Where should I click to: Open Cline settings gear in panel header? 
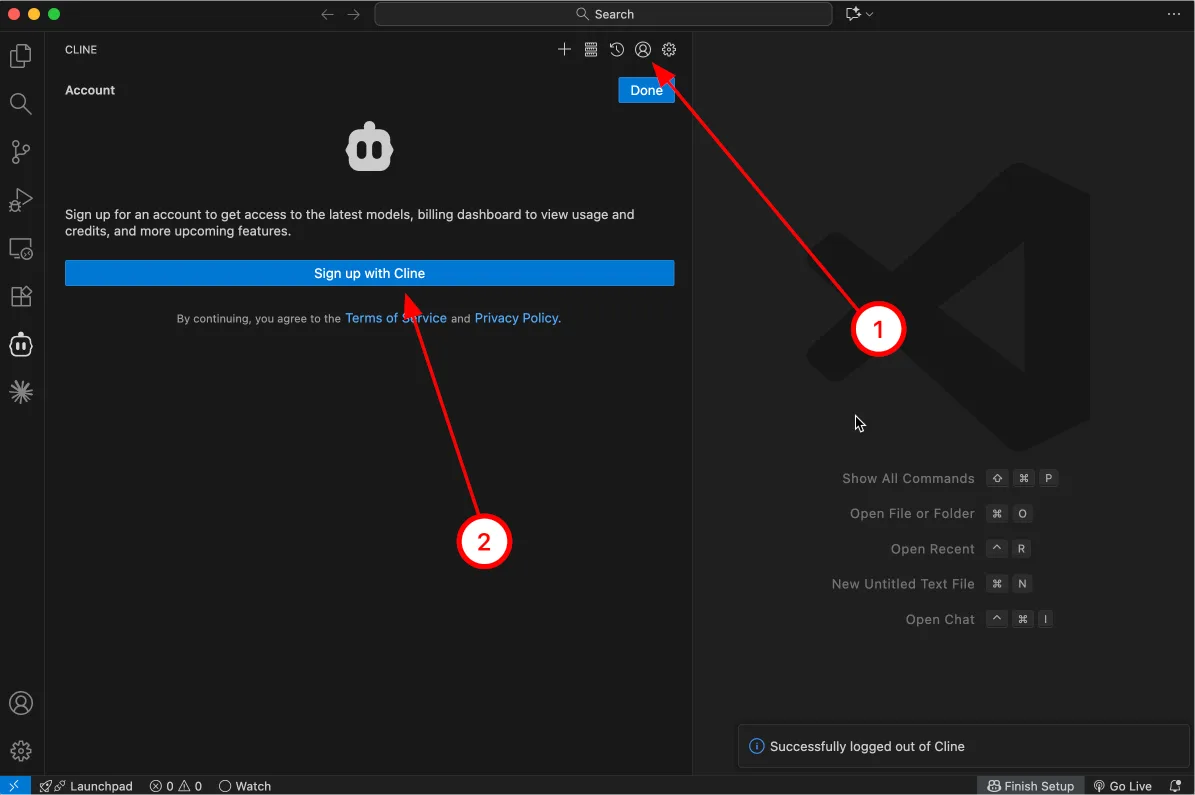[x=669, y=50]
